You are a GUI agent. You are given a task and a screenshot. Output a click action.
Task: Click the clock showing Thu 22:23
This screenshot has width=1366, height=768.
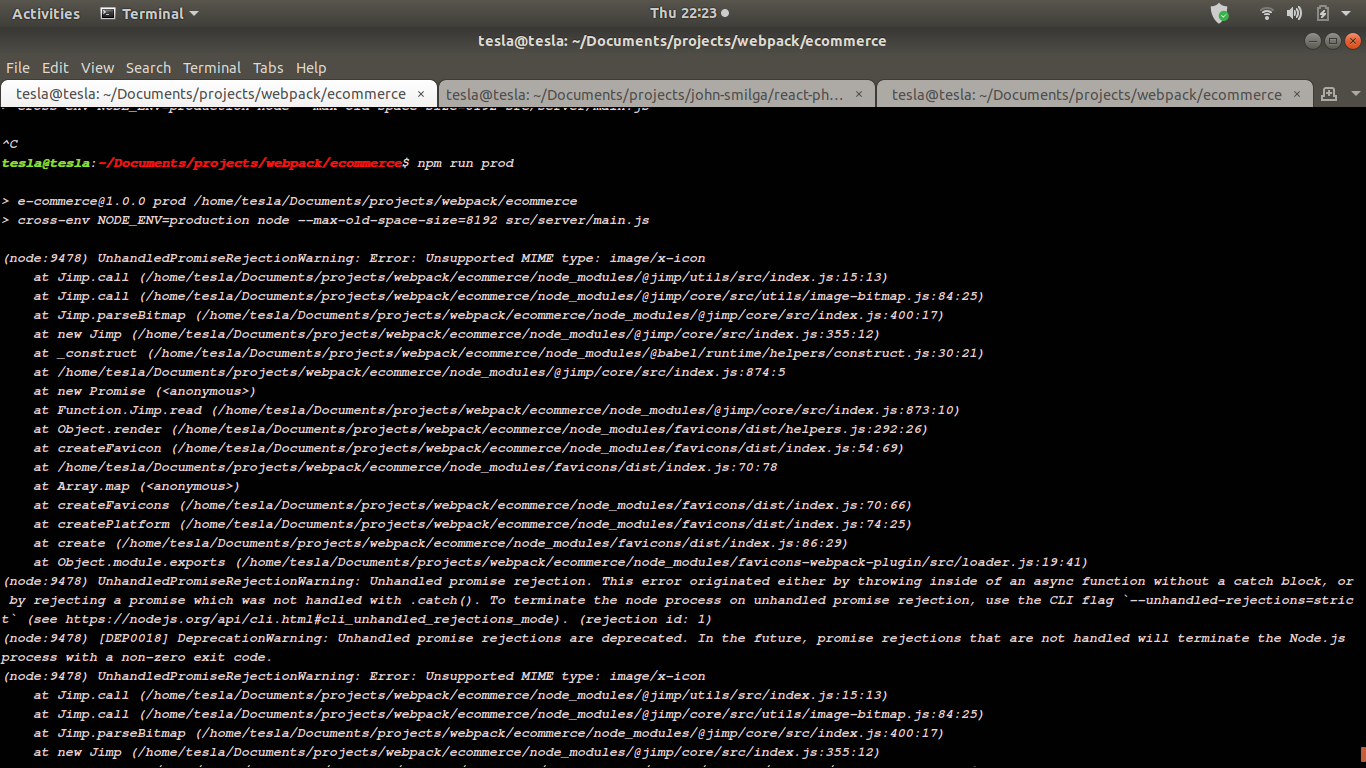[683, 13]
